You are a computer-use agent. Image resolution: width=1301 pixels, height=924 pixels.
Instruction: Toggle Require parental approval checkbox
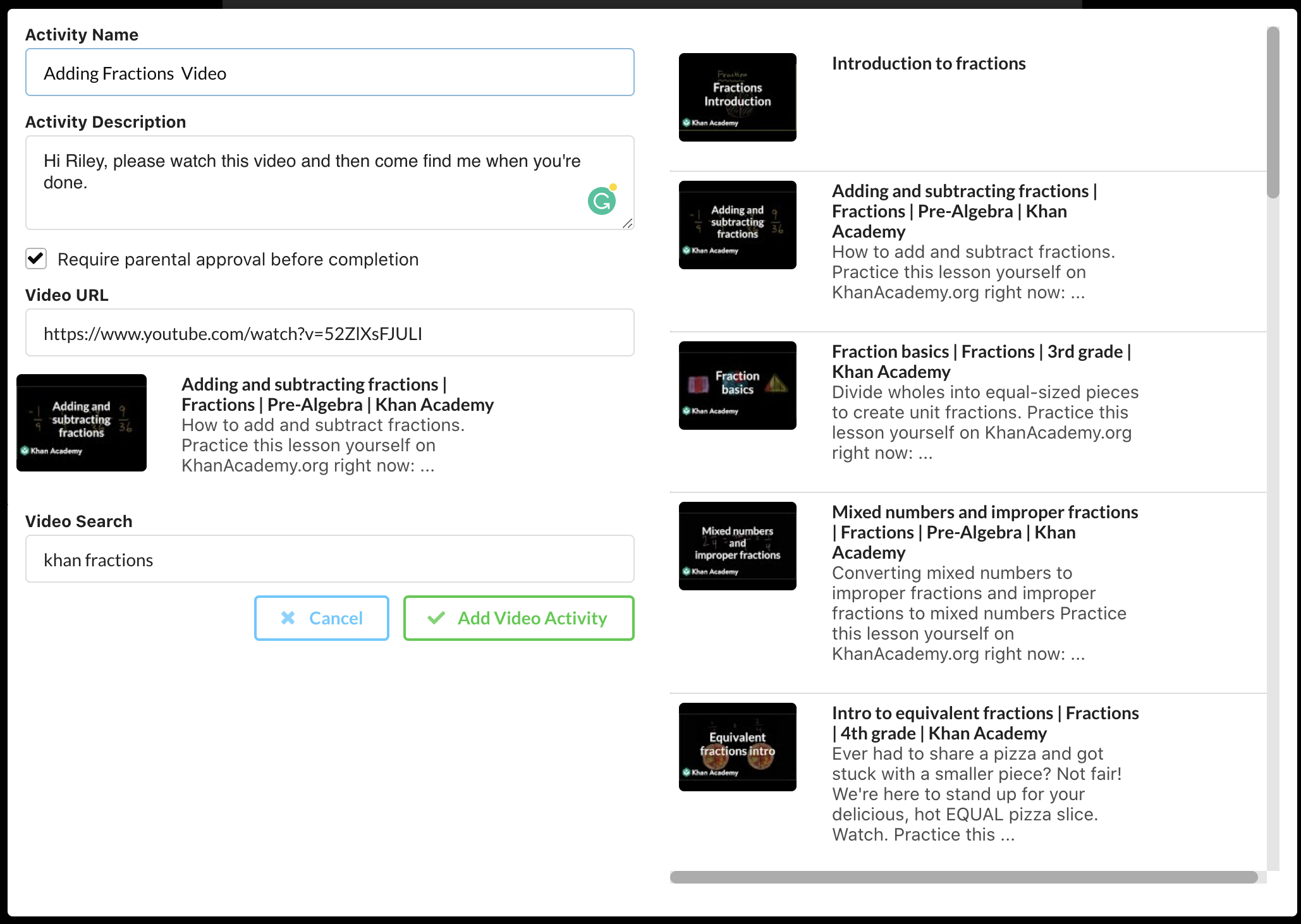[x=36, y=258]
